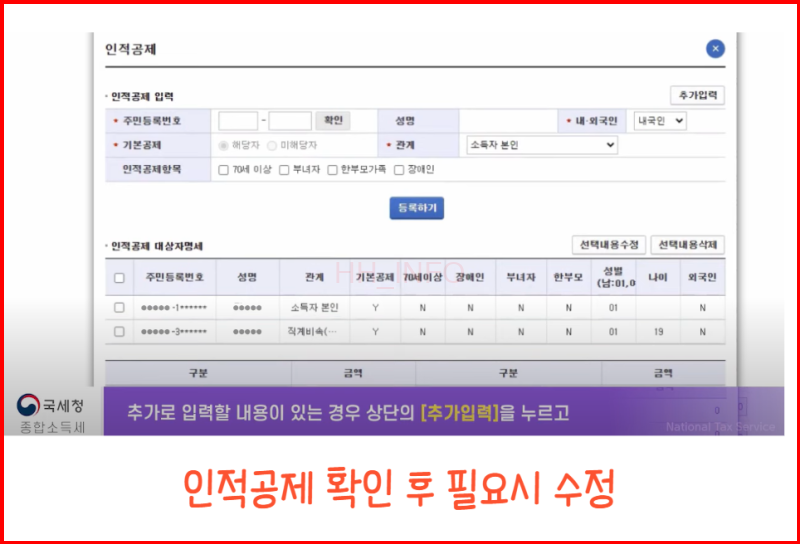Click the 장애인 column header in table

470,277
